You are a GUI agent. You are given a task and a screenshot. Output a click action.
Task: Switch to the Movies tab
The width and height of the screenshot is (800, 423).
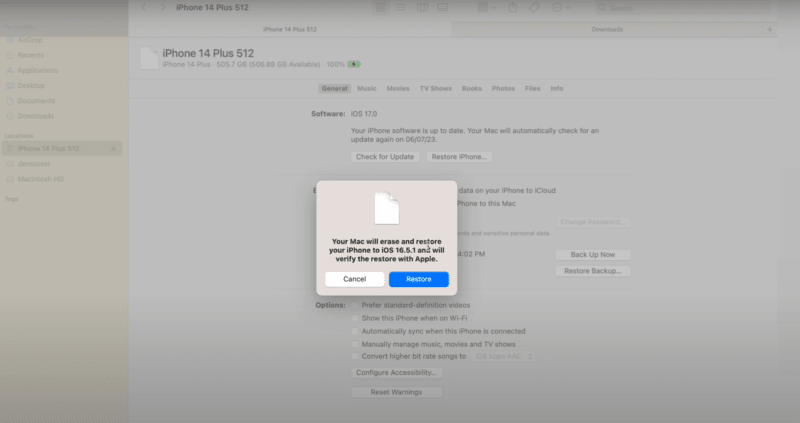(x=398, y=88)
